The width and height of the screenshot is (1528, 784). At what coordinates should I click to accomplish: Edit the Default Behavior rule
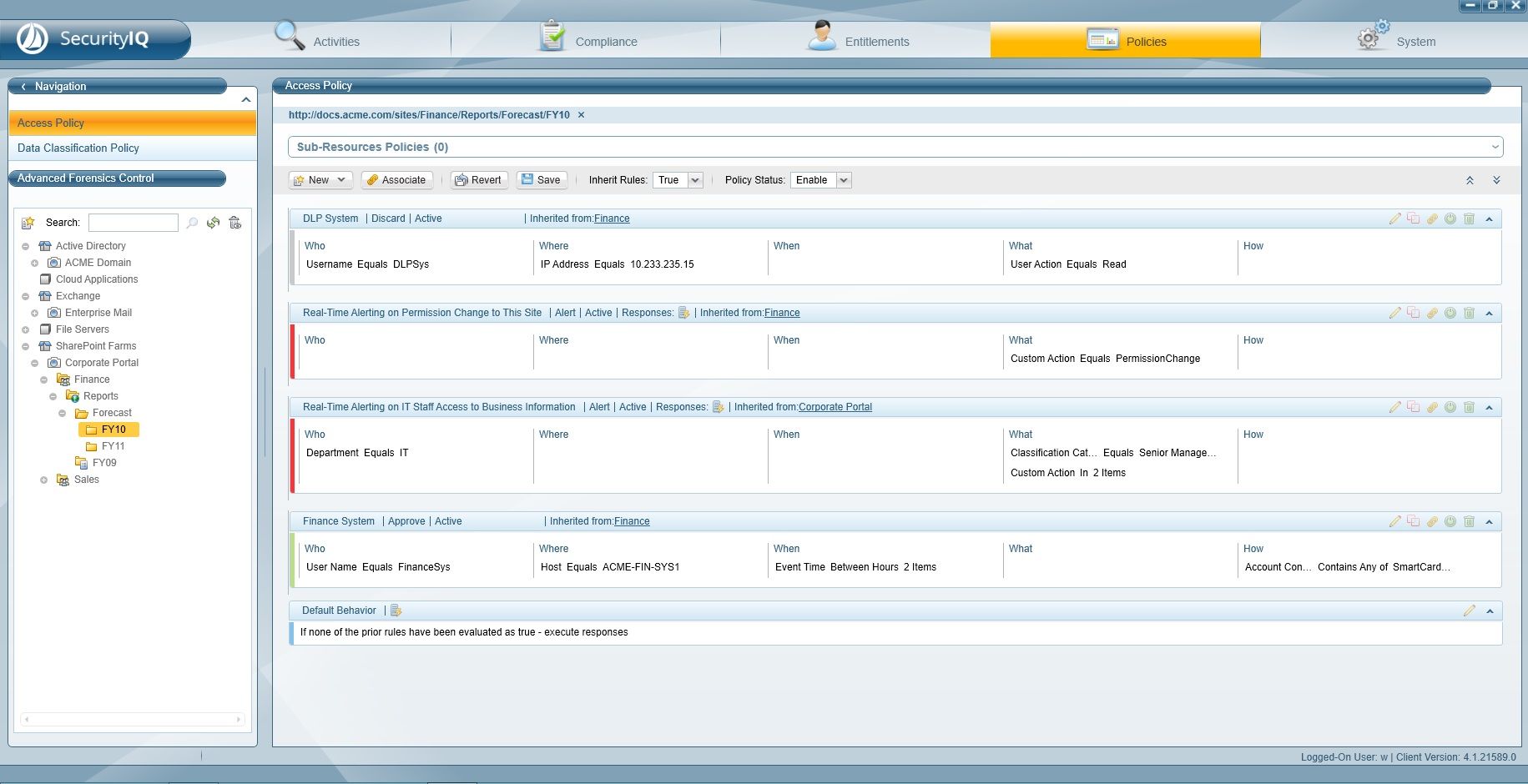tap(1469, 611)
